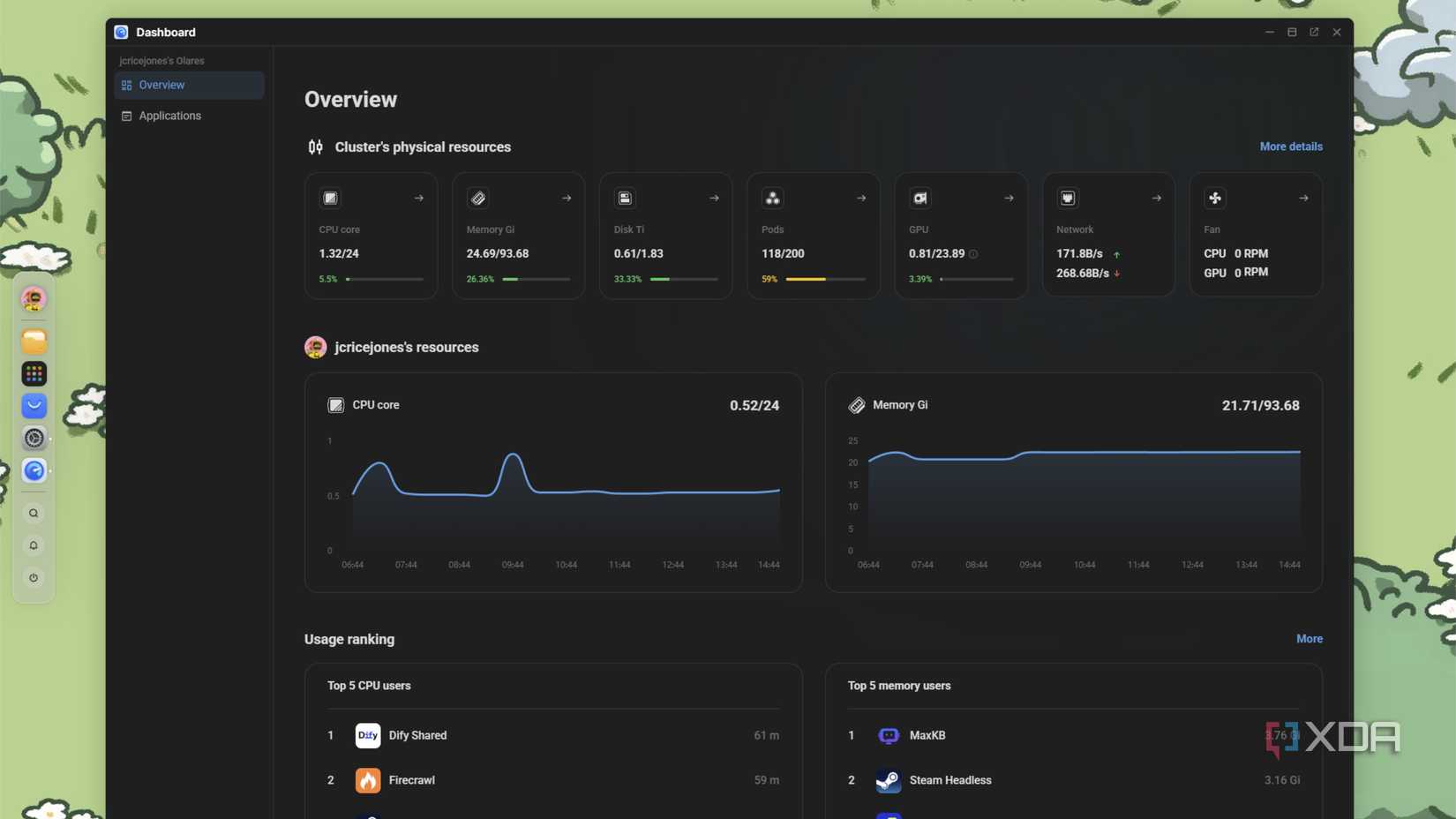Click the Firecrawl flame icon
The width and height of the screenshot is (1456, 819).
point(368,780)
